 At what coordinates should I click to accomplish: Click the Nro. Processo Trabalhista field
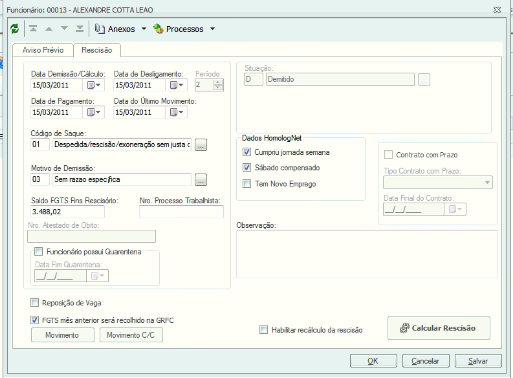click(181, 212)
